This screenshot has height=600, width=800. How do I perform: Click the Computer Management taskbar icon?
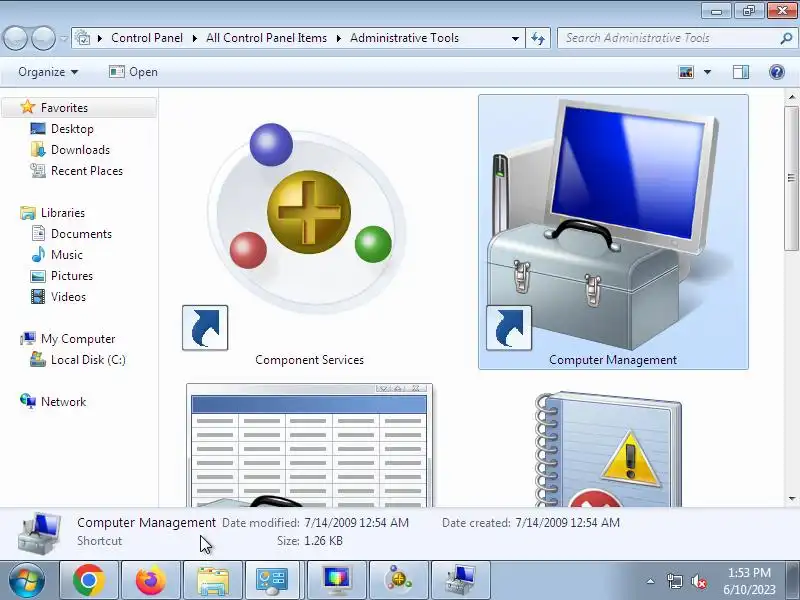[x=461, y=580]
